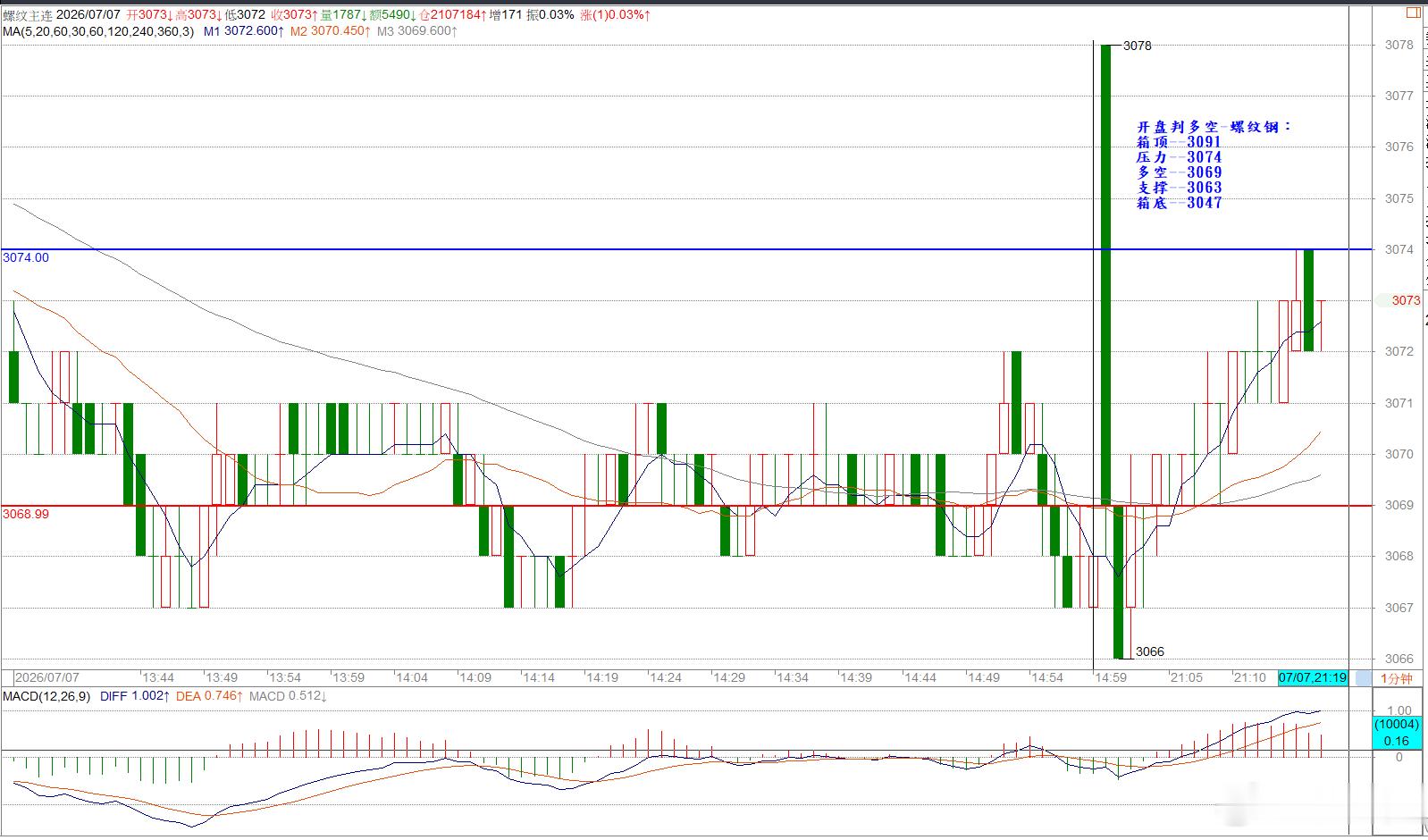Click the 14:59 time axis label
1428x840 pixels.
[x=1111, y=678]
